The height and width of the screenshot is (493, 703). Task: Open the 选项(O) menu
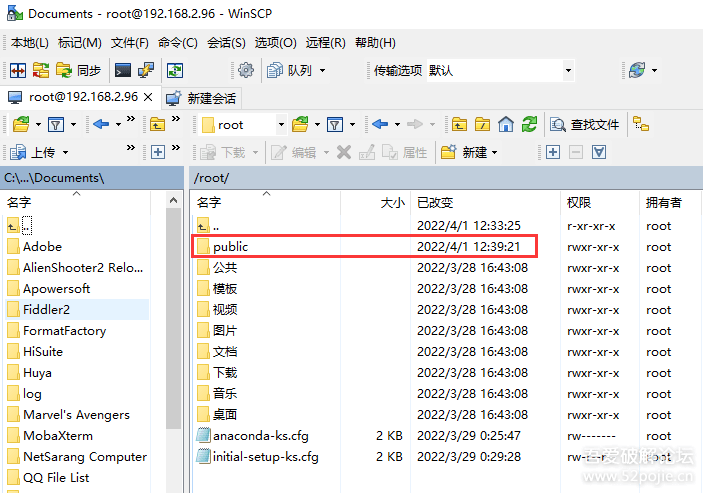[275, 43]
